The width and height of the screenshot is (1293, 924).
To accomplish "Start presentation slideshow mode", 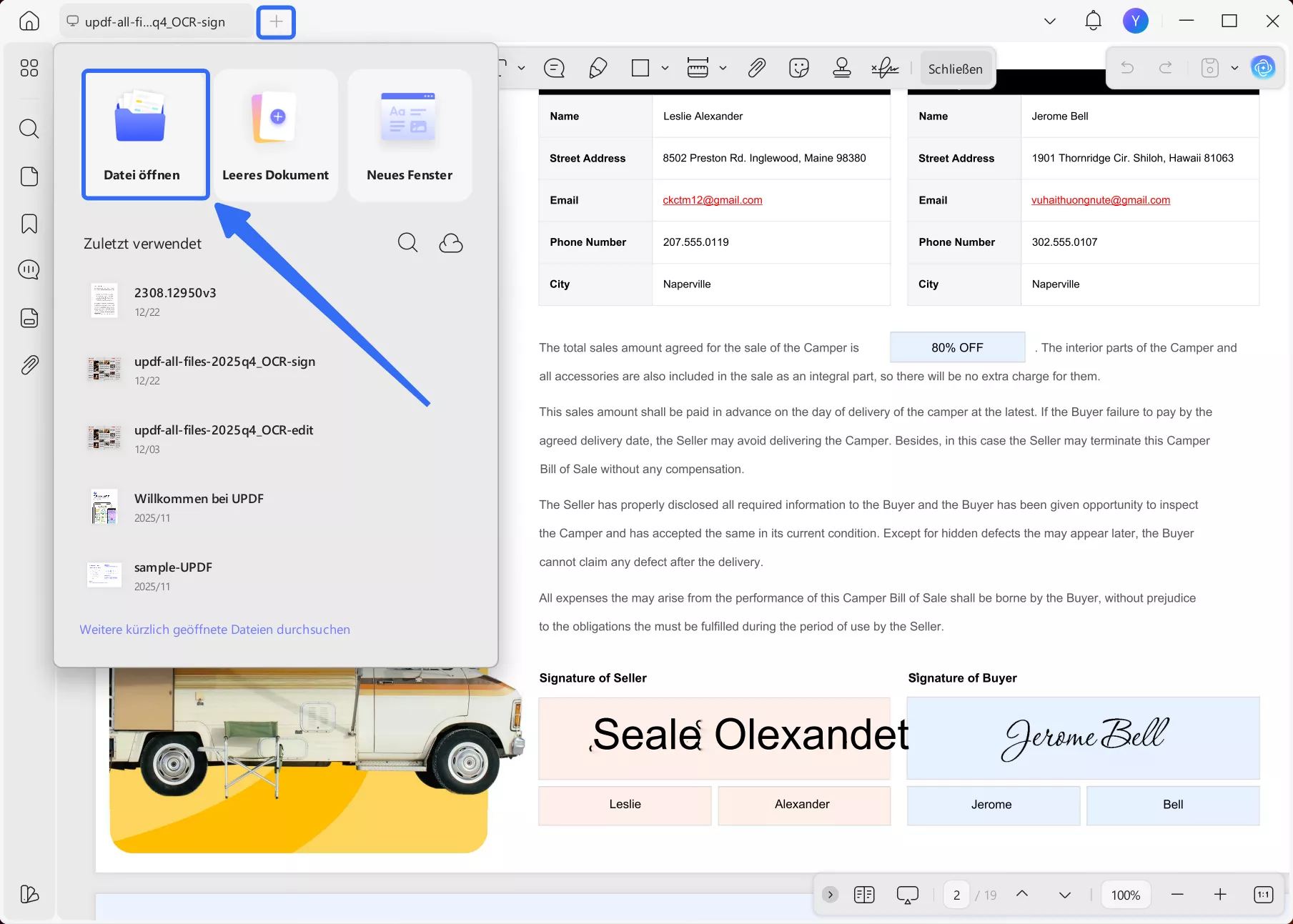I will pyautogui.click(x=908, y=895).
